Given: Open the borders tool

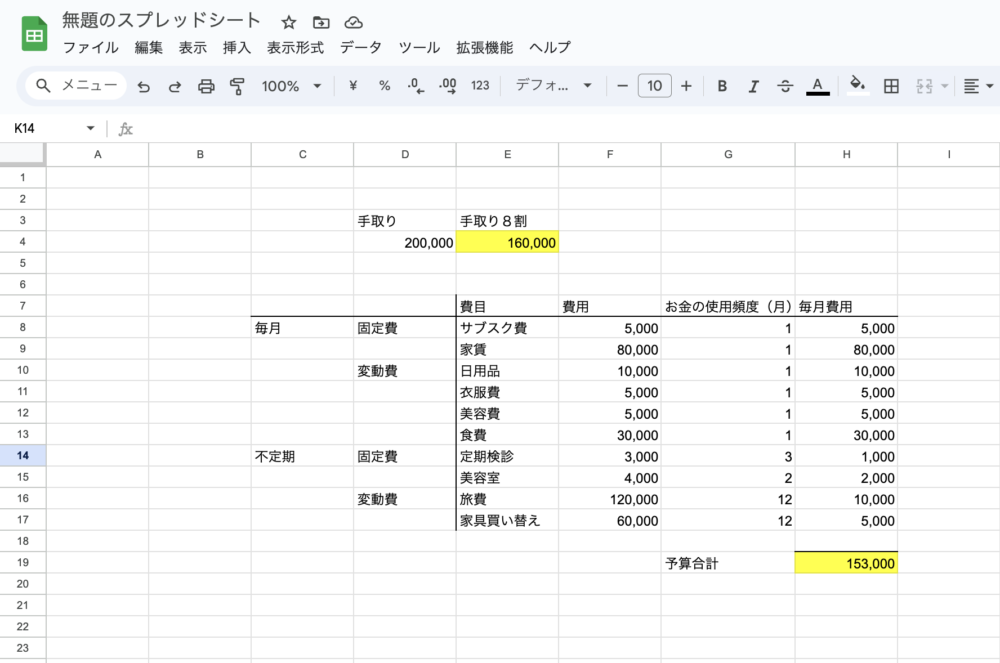Looking at the screenshot, I should [x=891, y=86].
